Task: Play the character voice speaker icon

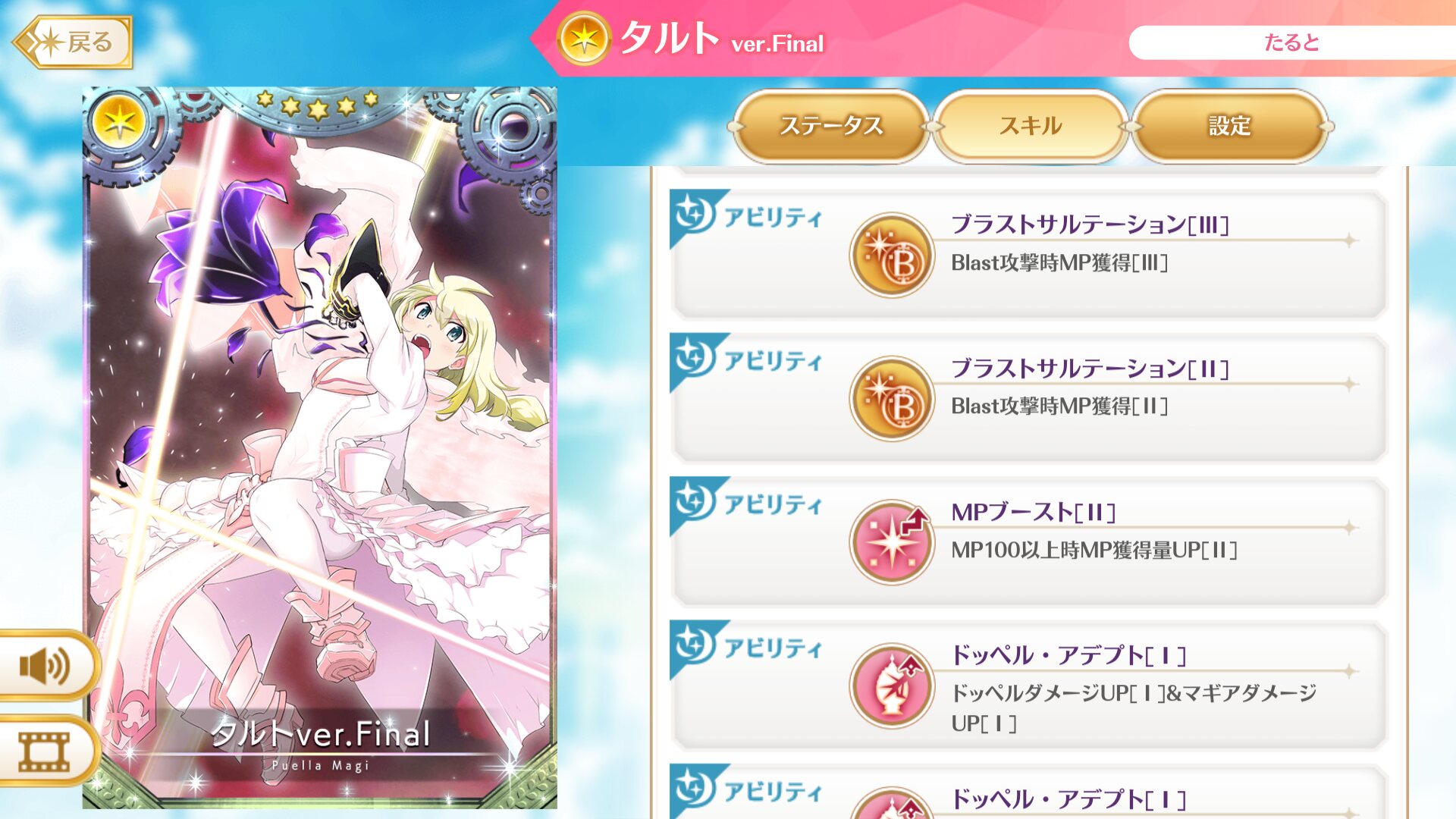Action: [x=45, y=667]
